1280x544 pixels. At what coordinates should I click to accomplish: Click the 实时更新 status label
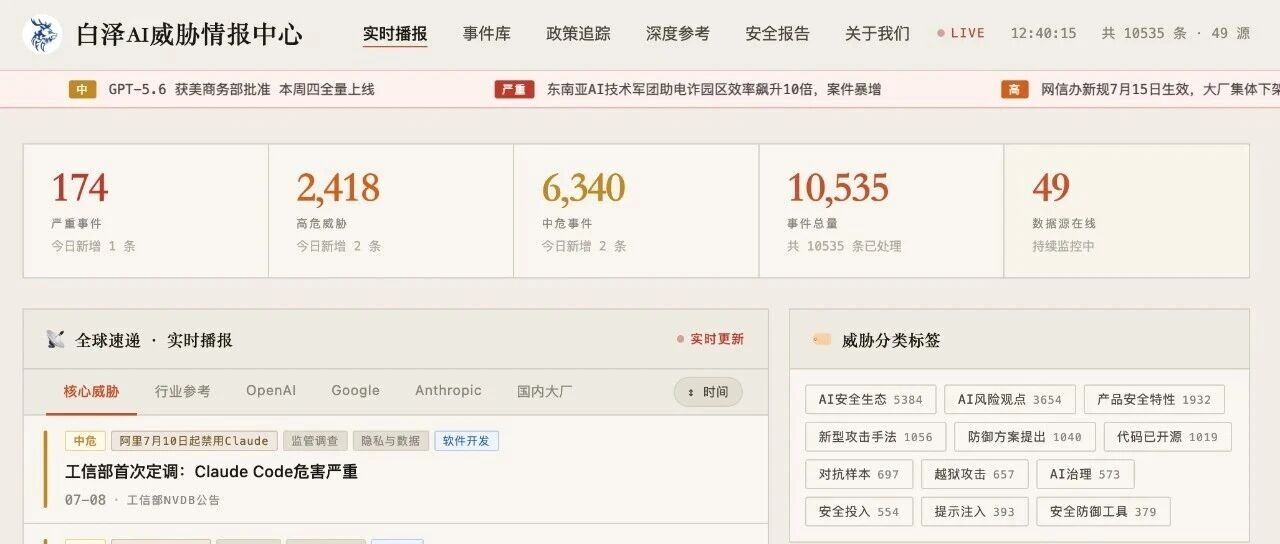(x=710, y=340)
